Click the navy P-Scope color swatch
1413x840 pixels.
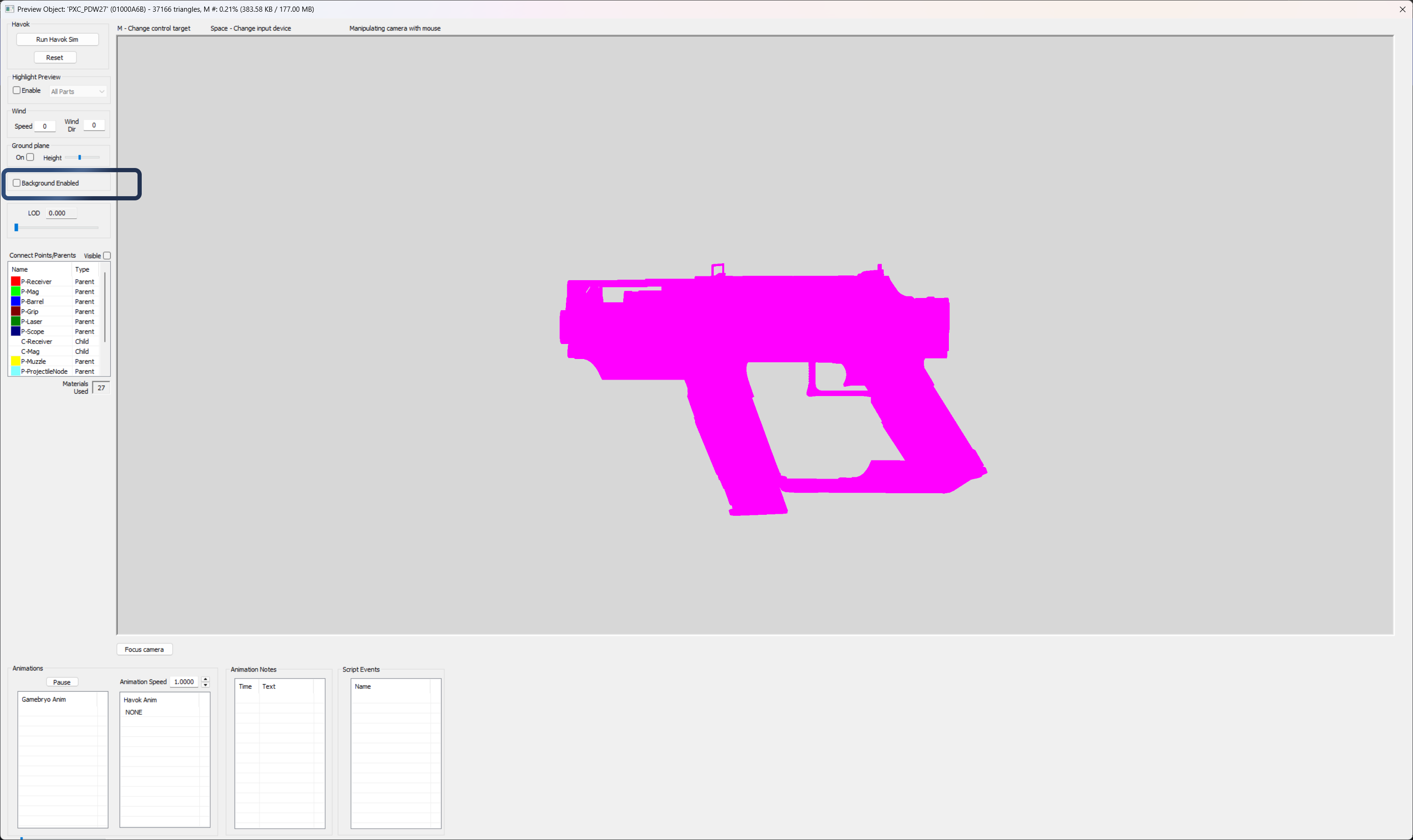16,331
